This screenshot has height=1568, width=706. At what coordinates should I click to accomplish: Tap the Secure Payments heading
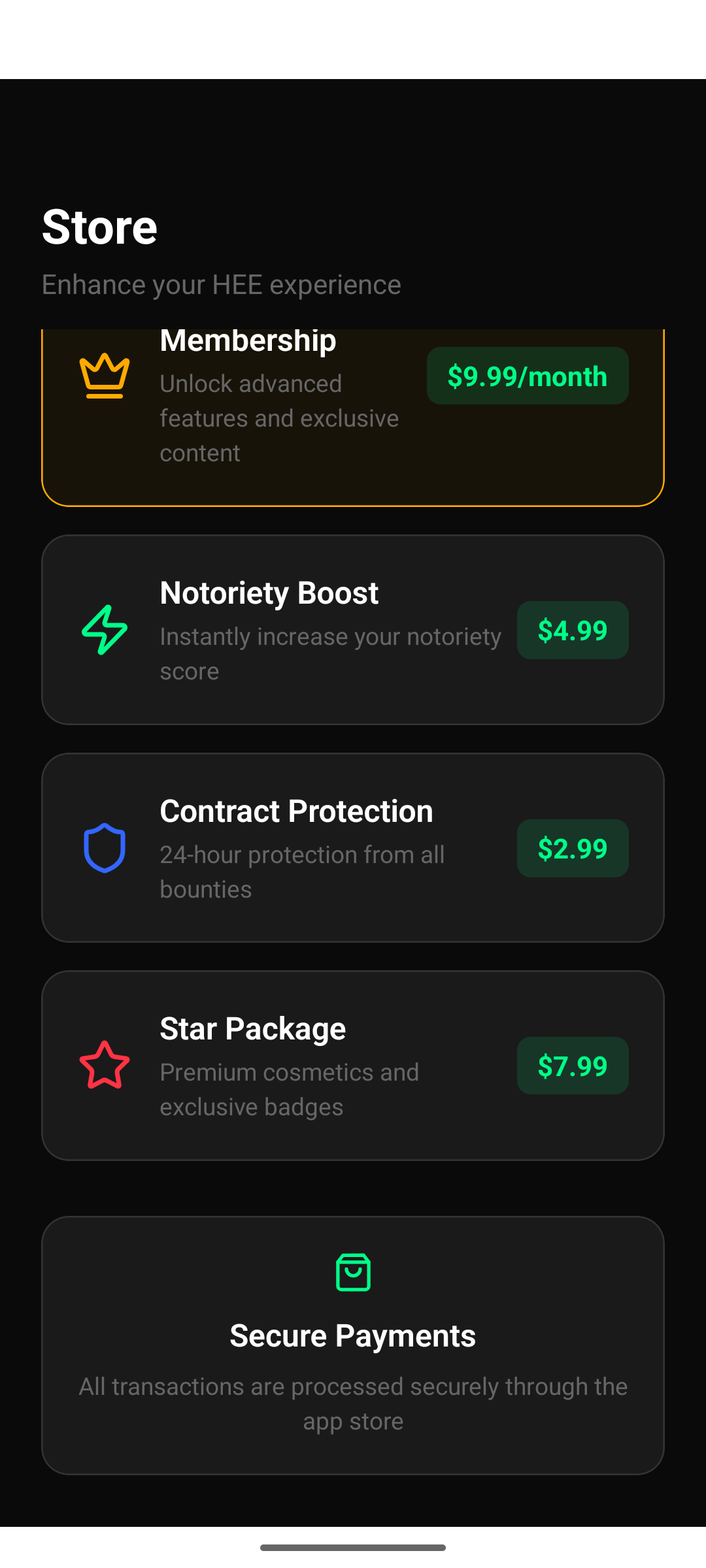click(353, 1336)
